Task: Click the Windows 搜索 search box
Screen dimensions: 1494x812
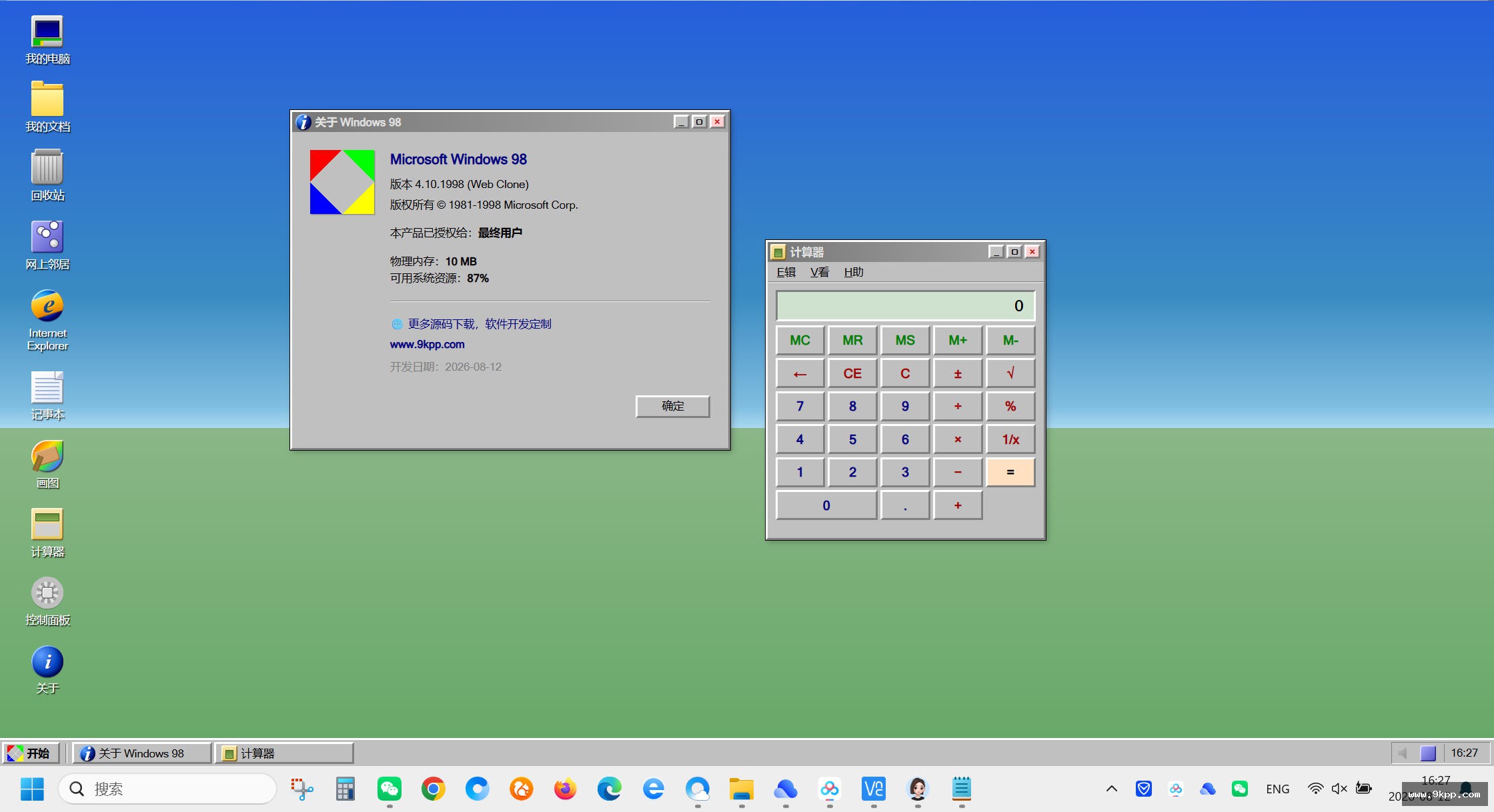Action: coord(167,789)
